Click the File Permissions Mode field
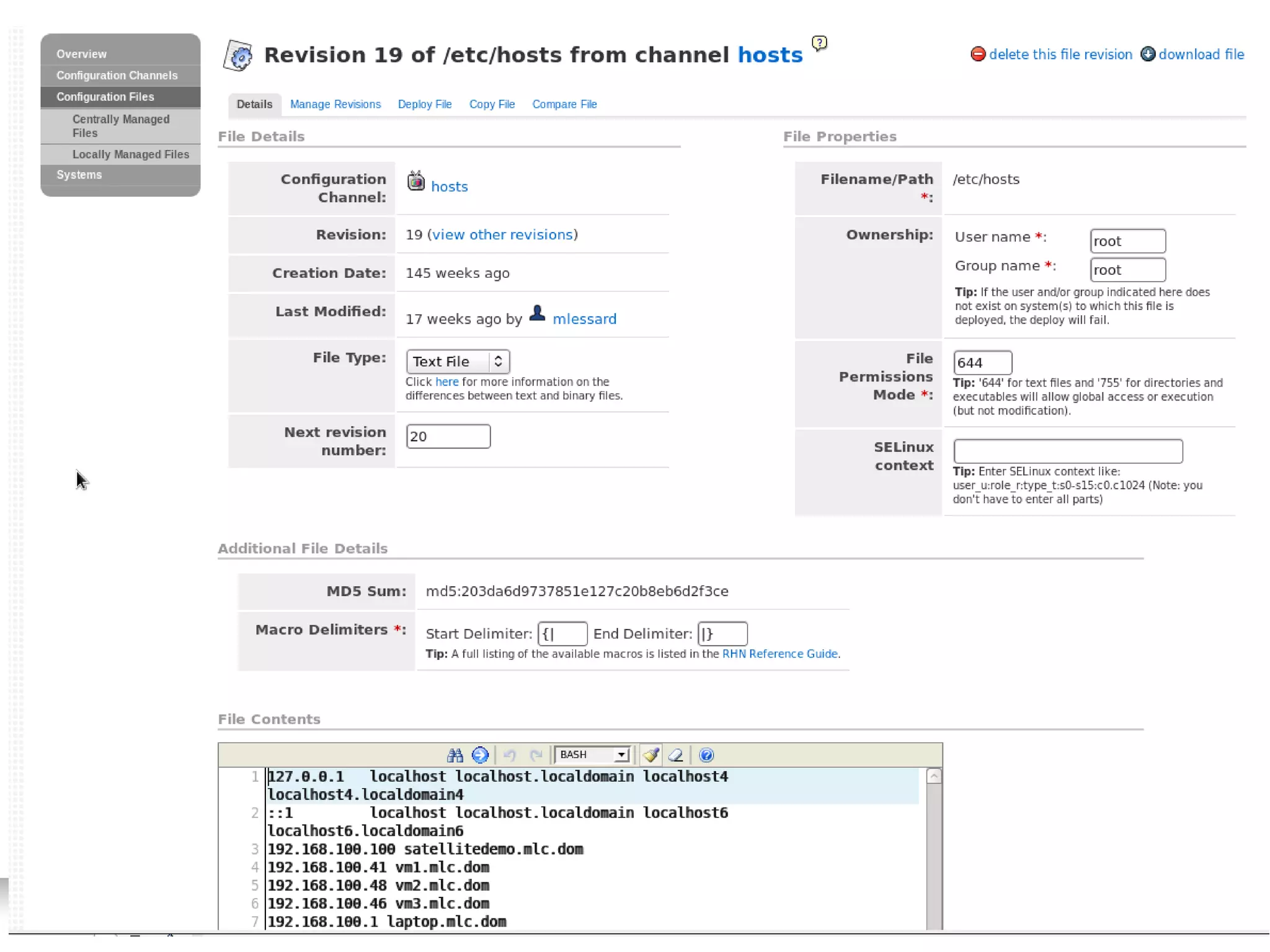The image size is (1270, 952). pyautogui.click(x=982, y=363)
